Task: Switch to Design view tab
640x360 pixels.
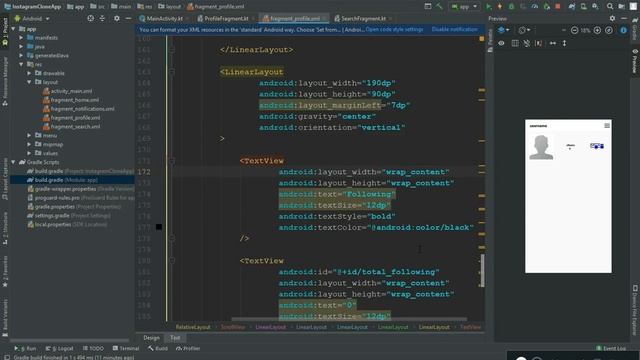Action: [151, 338]
